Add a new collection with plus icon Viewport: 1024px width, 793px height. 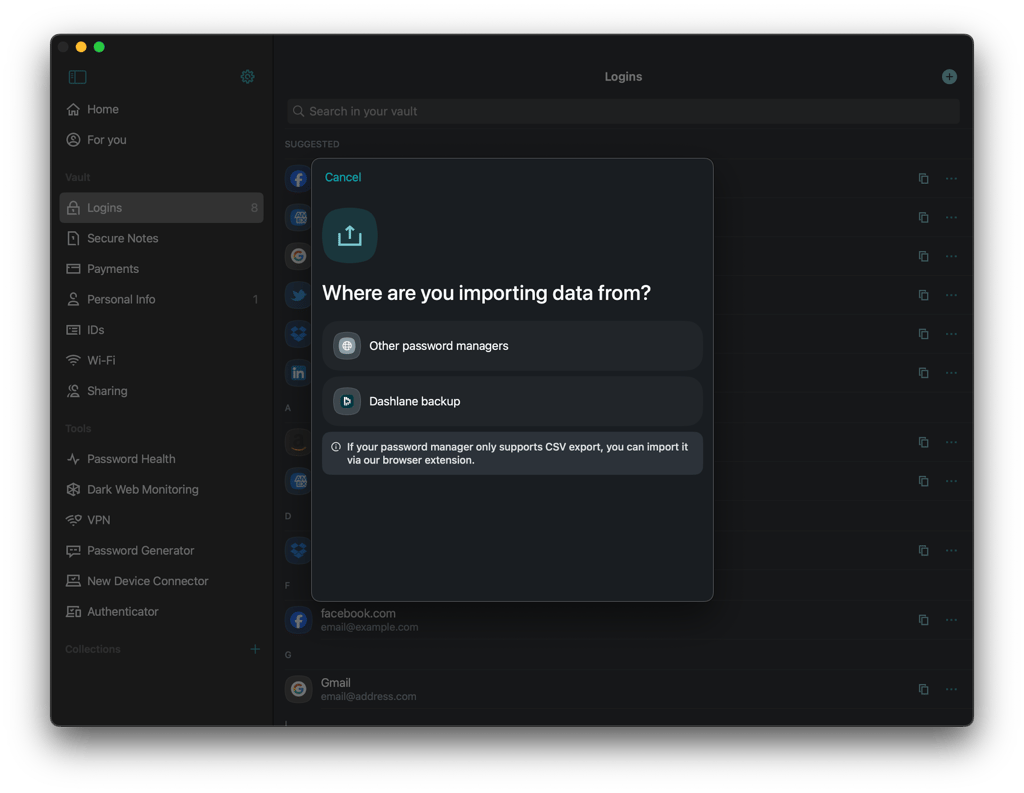(x=255, y=649)
